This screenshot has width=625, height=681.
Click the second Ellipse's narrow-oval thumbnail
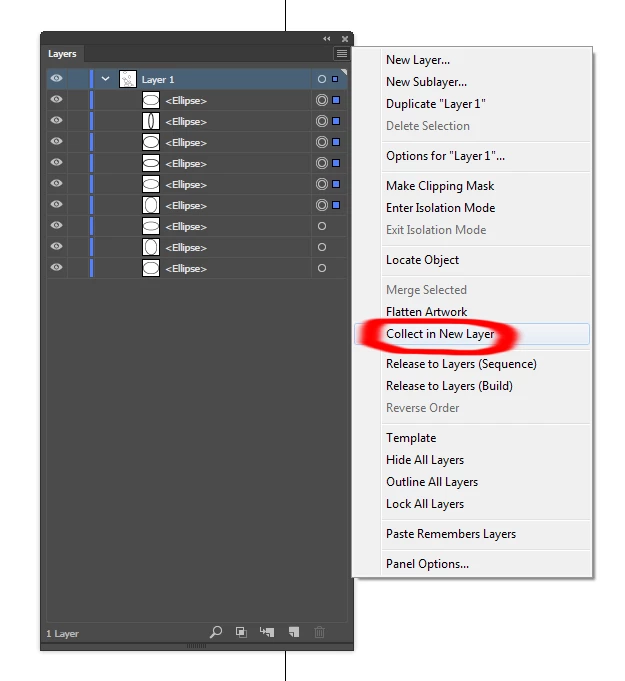[151, 121]
